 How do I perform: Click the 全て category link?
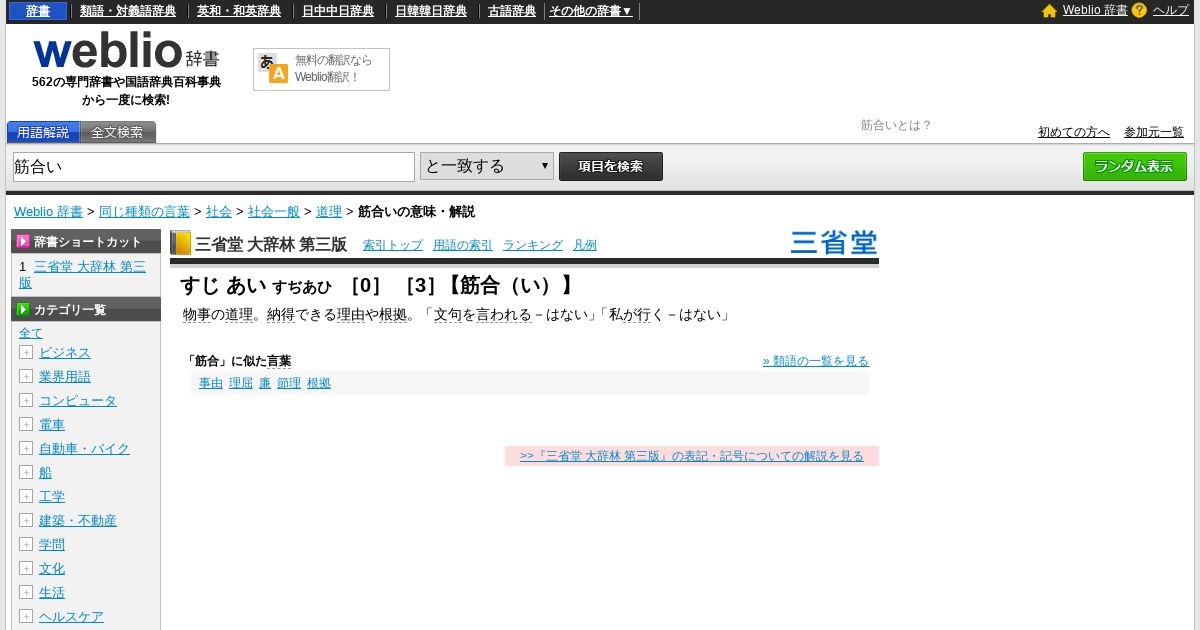click(31, 333)
